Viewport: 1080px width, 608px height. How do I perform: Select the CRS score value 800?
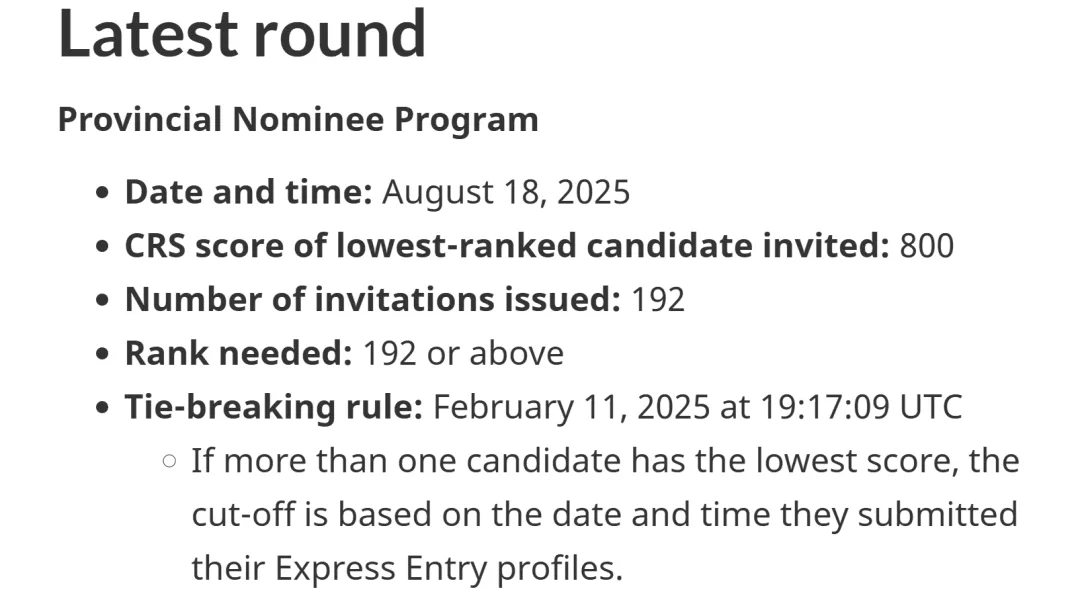click(927, 245)
